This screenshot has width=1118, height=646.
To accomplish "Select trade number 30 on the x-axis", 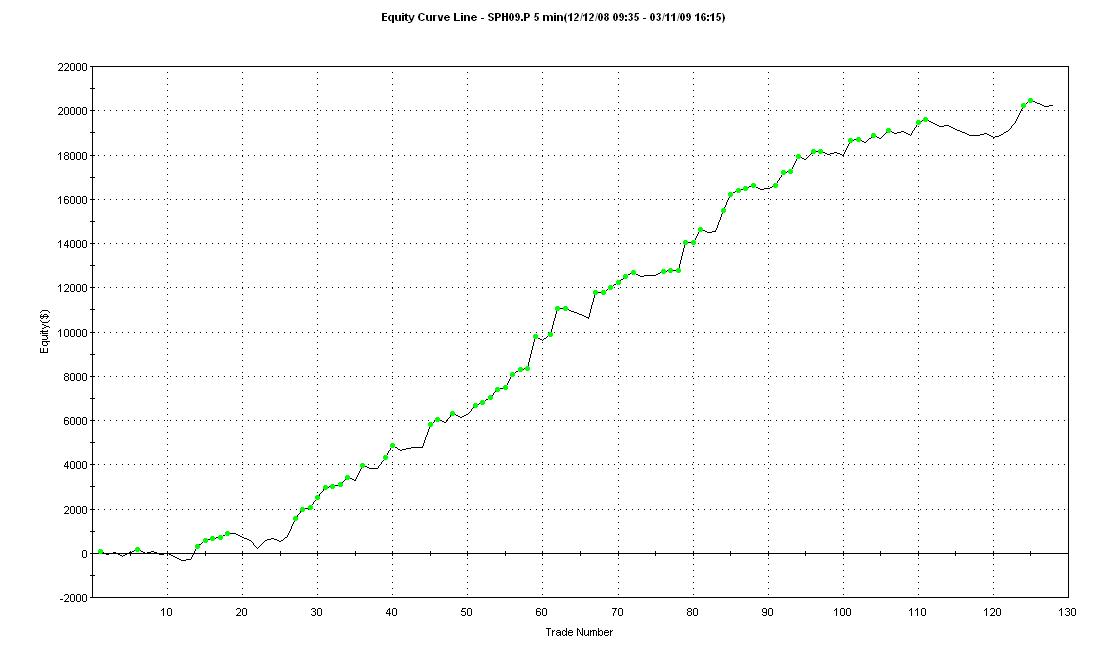I will [317, 612].
